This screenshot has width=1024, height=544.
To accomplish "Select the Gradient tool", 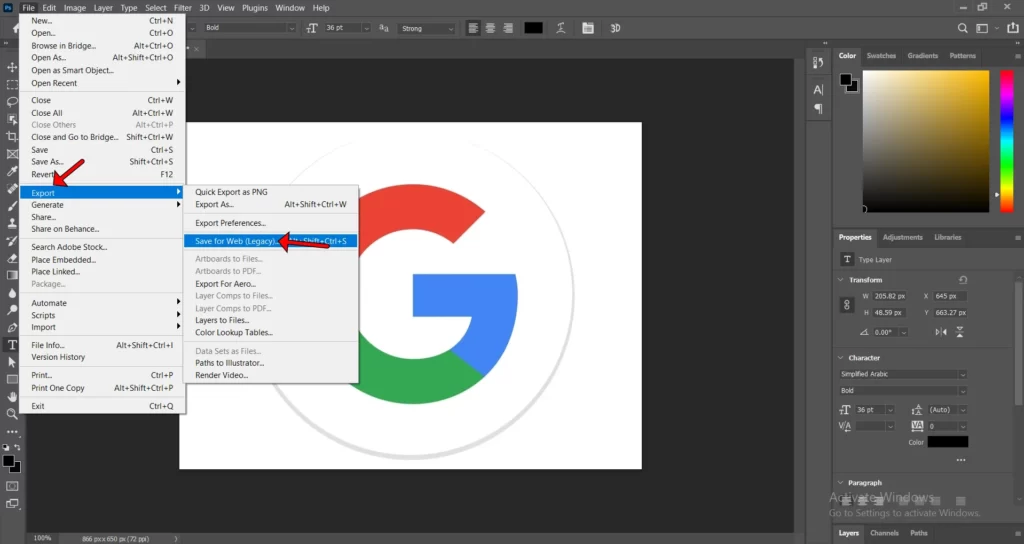I will click(12, 275).
